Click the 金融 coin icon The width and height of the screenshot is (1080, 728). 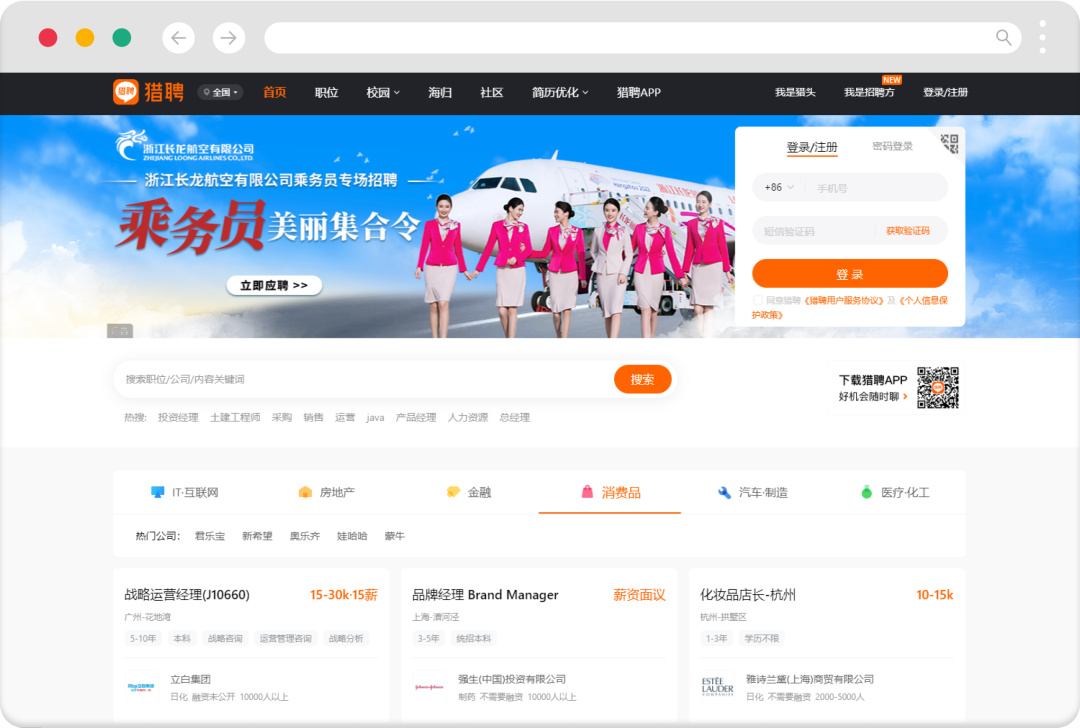pos(453,492)
